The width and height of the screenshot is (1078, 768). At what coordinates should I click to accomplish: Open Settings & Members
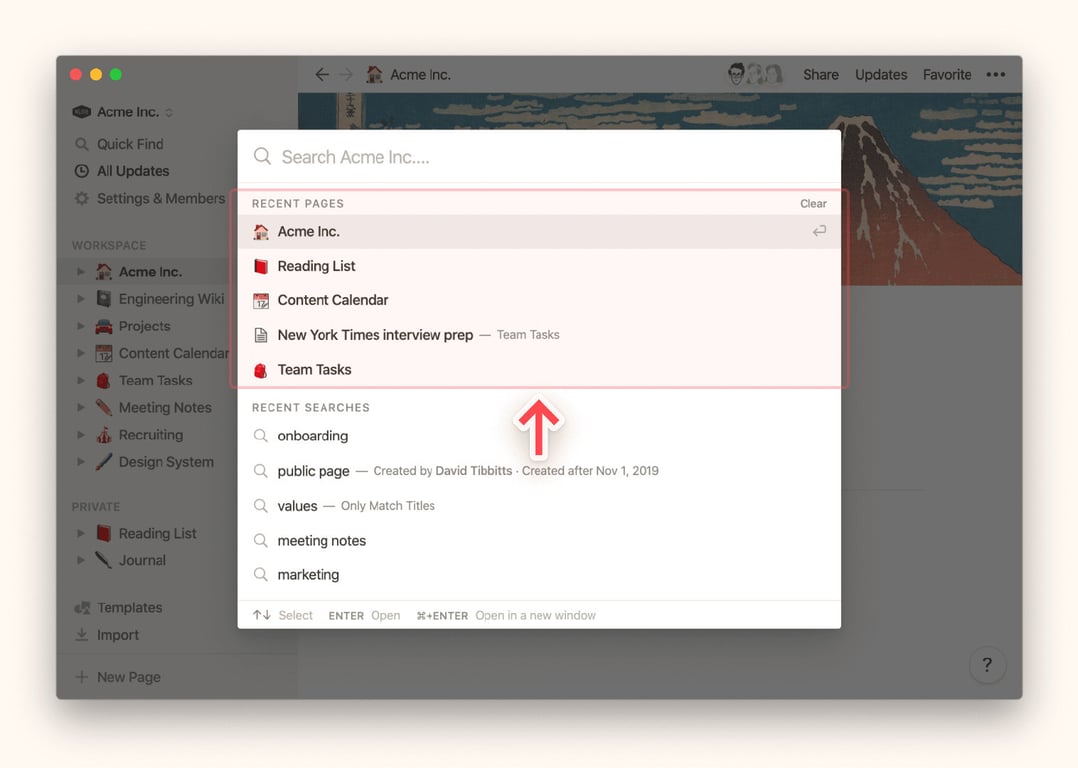pos(160,198)
